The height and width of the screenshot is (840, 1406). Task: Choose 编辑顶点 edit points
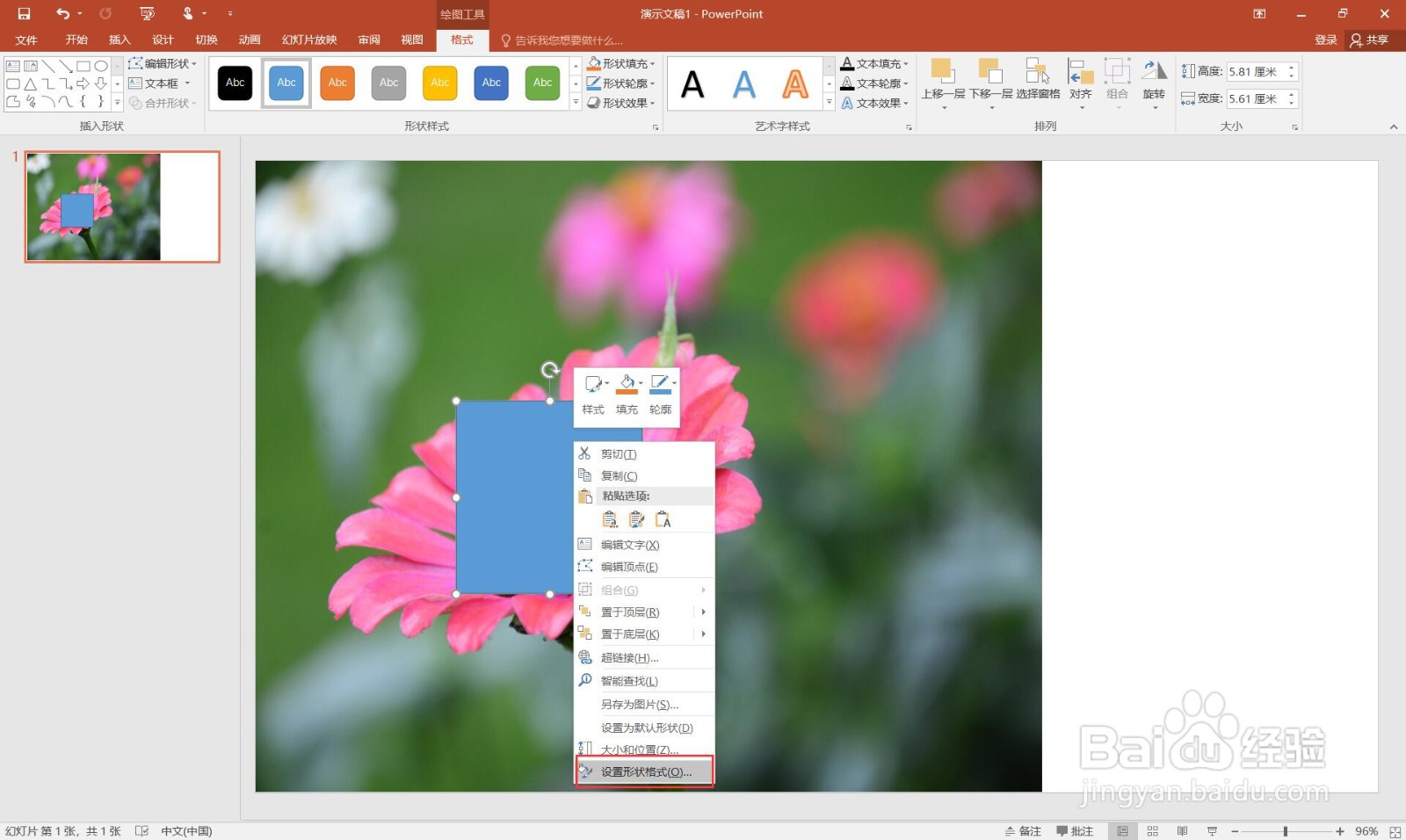644,567
